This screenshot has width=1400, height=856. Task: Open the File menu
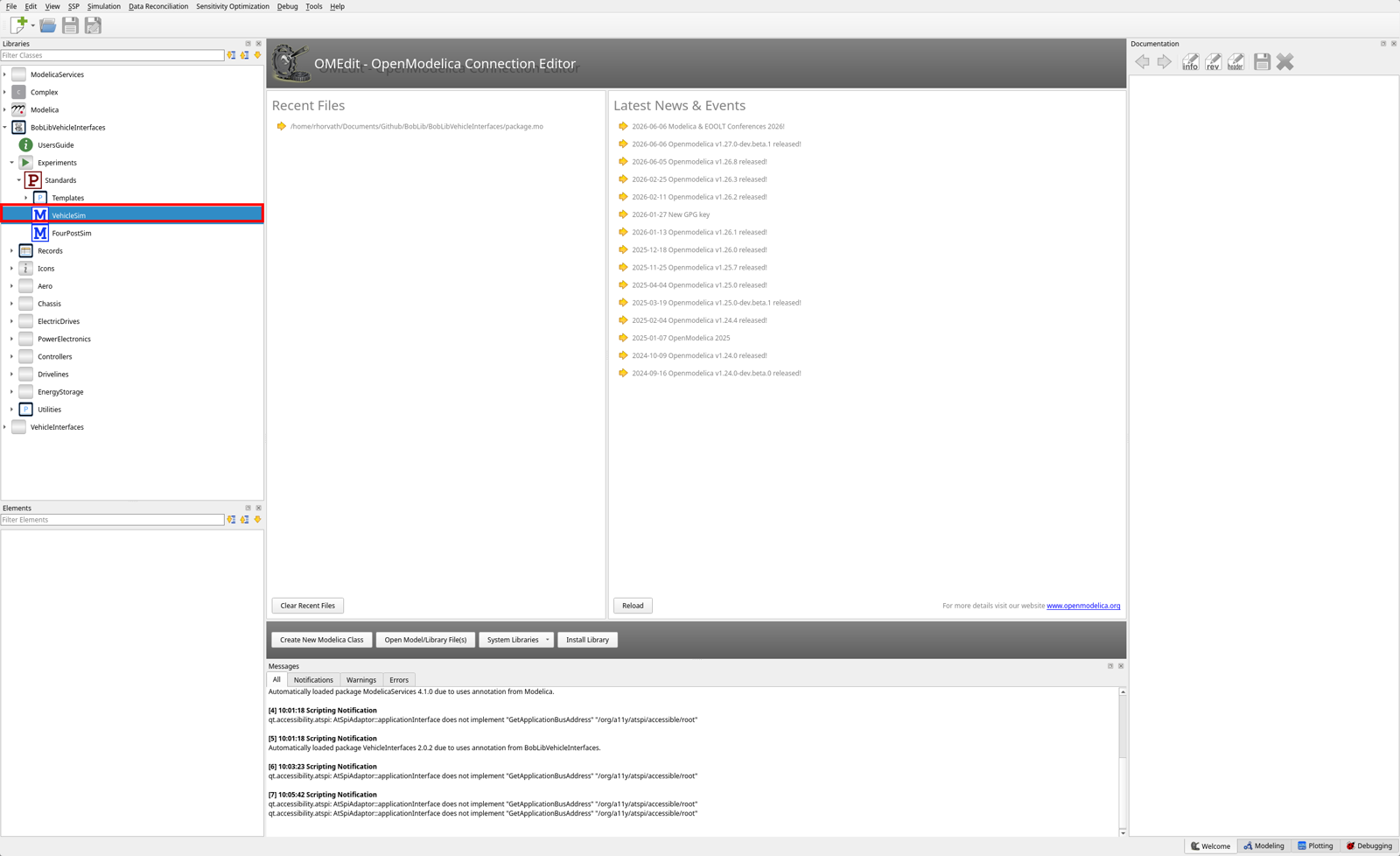coord(11,6)
